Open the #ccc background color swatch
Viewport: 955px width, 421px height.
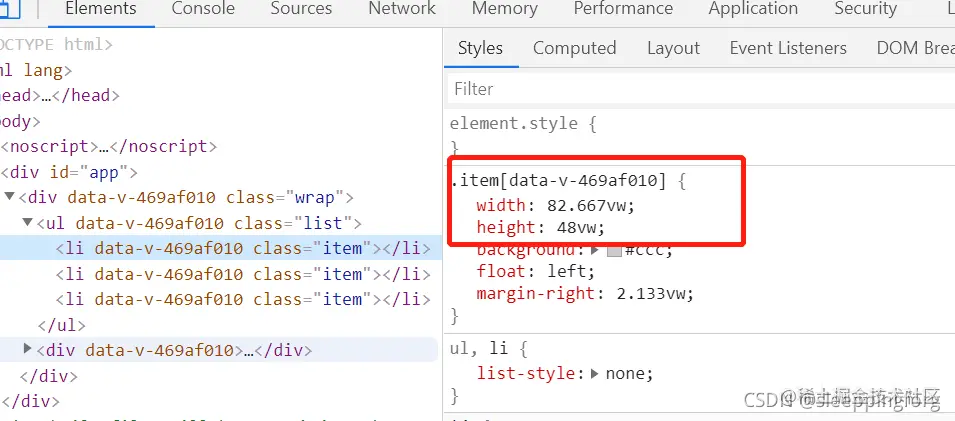[615, 250]
